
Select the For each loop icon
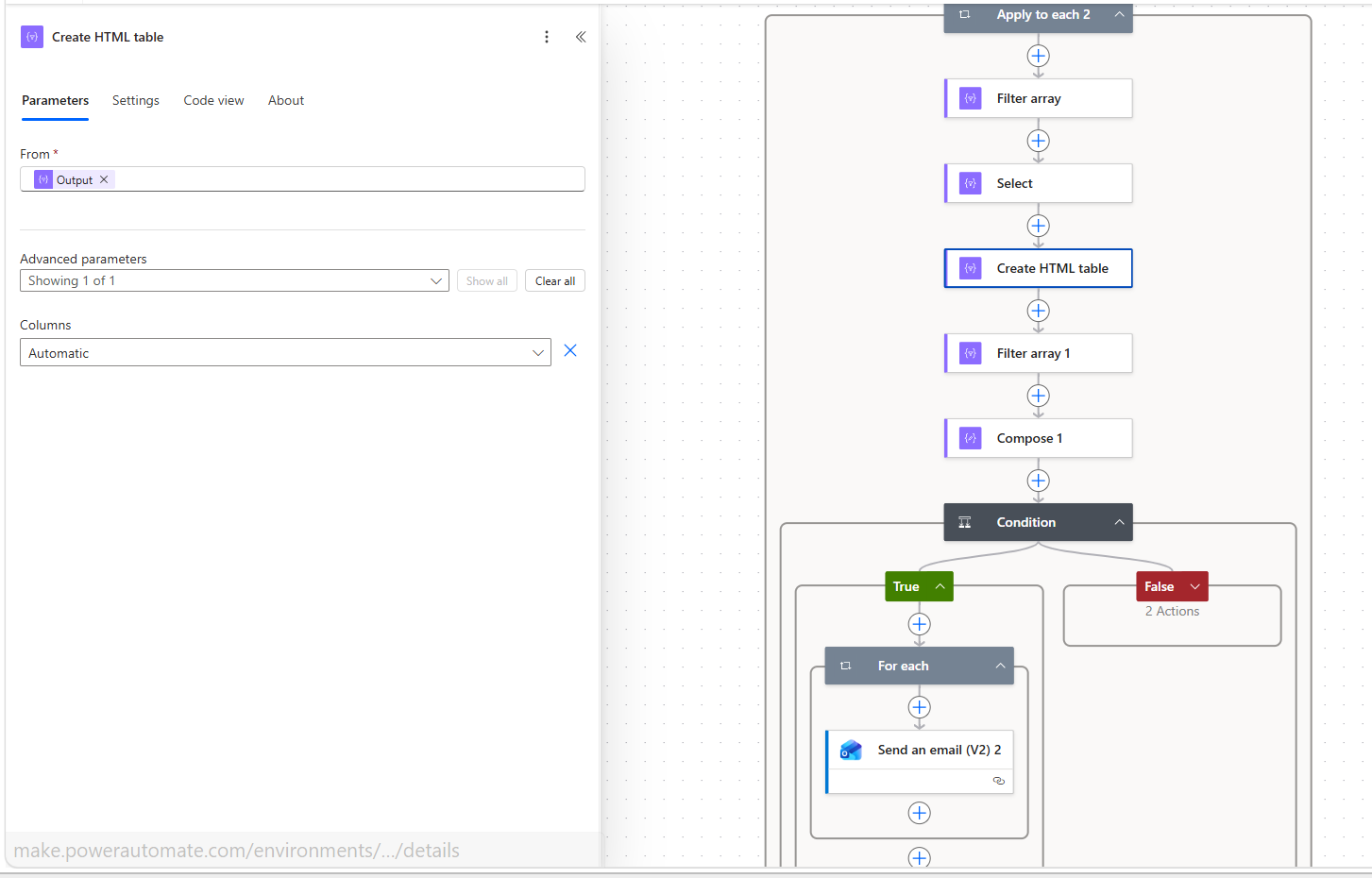[x=845, y=666]
